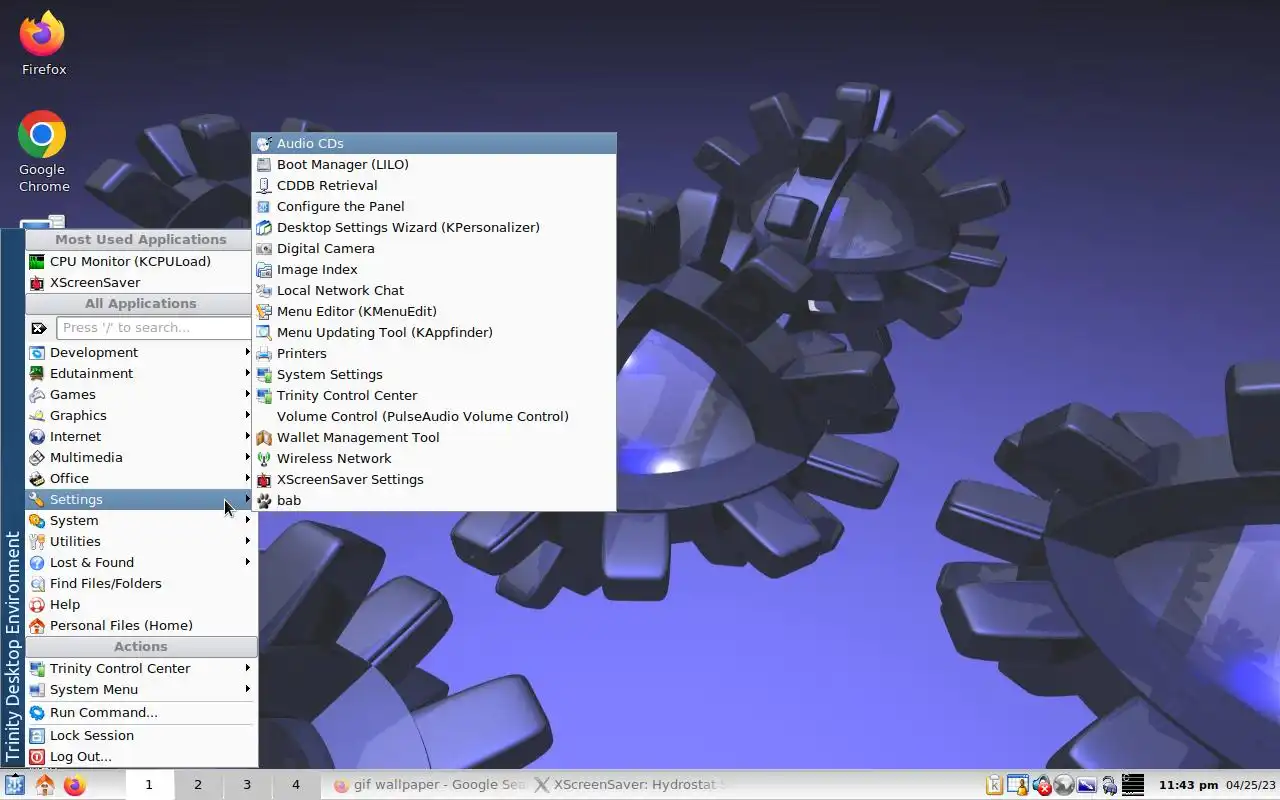Open XScreenSaver Settings
The height and width of the screenshot is (800, 1280).
434,479
